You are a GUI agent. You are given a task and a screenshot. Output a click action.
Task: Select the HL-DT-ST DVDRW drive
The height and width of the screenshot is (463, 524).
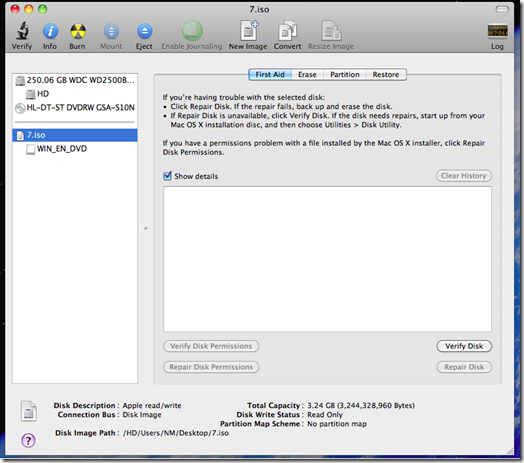coord(75,108)
